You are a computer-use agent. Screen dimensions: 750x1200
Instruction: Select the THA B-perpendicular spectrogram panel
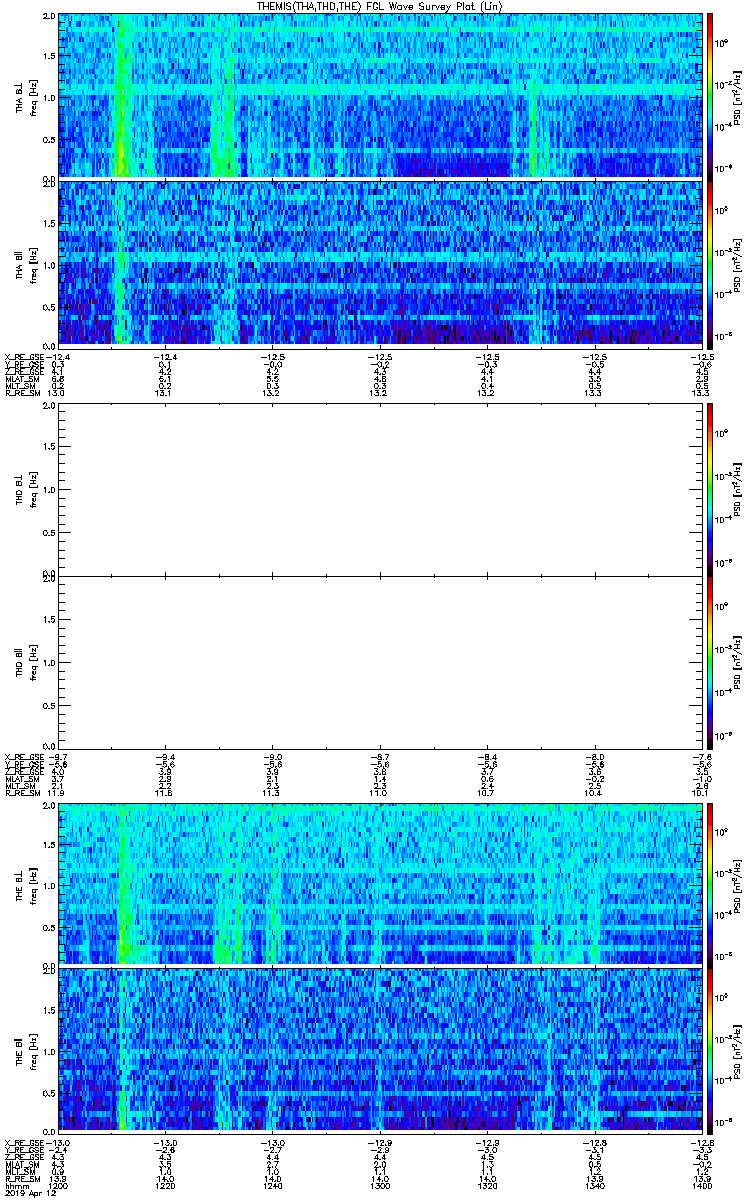pos(379,96)
